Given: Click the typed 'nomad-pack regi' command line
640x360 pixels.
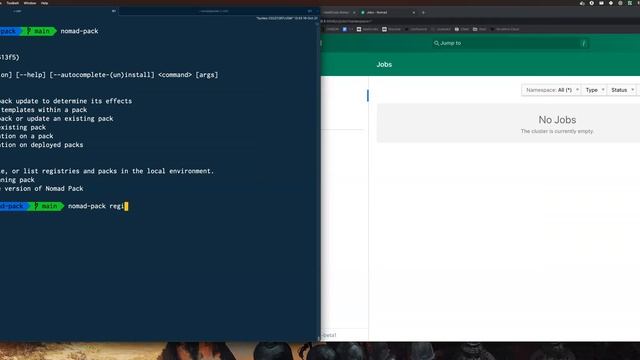Looking at the screenshot, I should 96,206.
